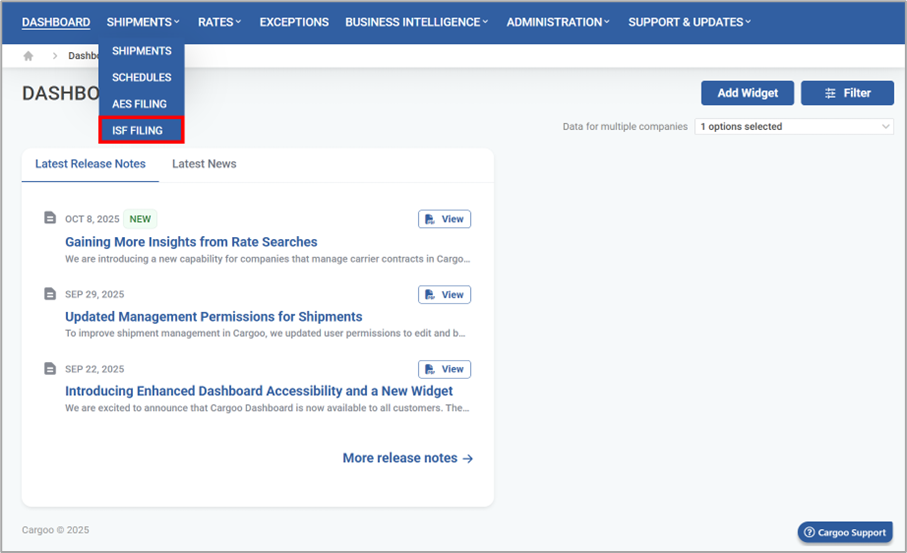
Task: Open 'Gaining More Insights from Rate Searches'
Action: [x=191, y=242]
